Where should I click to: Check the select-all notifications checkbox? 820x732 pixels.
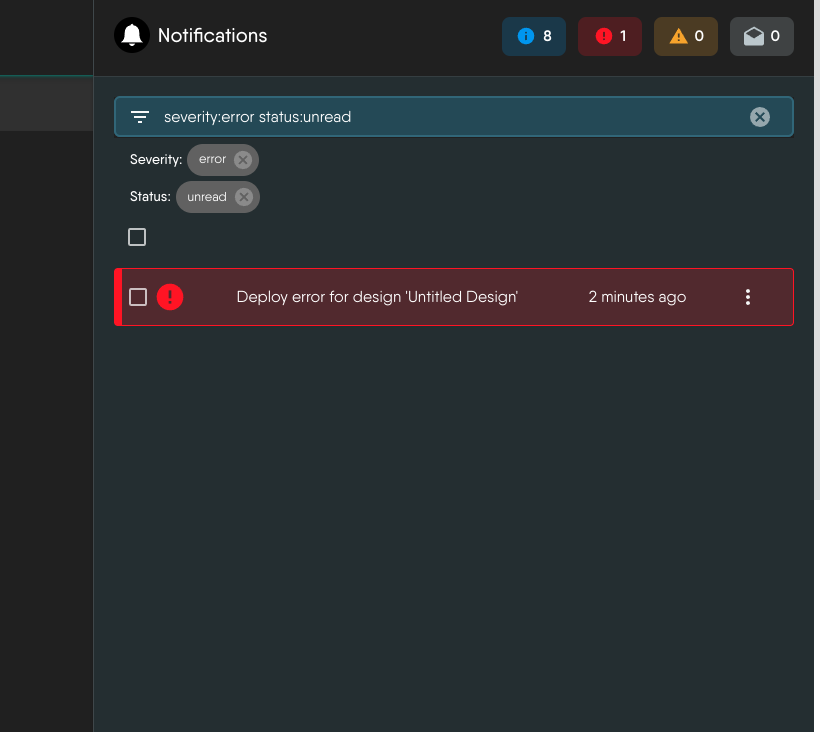click(x=137, y=237)
